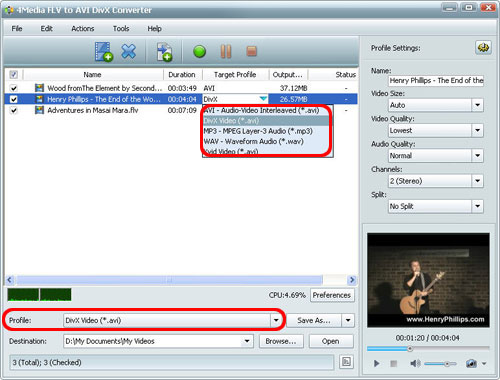This screenshot has height=380, width=500.
Task: Open the Destination path dropdown
Action: click(x=247, y=341)
